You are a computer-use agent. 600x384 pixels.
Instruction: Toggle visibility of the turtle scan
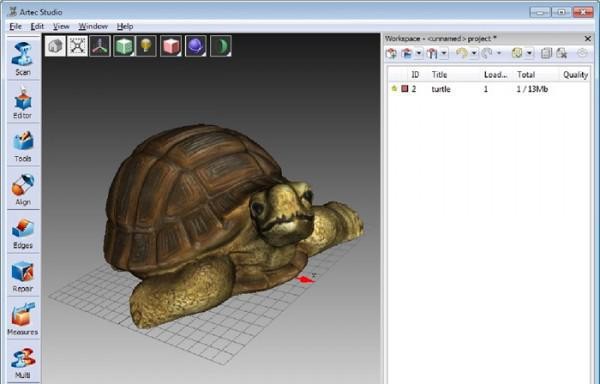[x=394, y=89]
